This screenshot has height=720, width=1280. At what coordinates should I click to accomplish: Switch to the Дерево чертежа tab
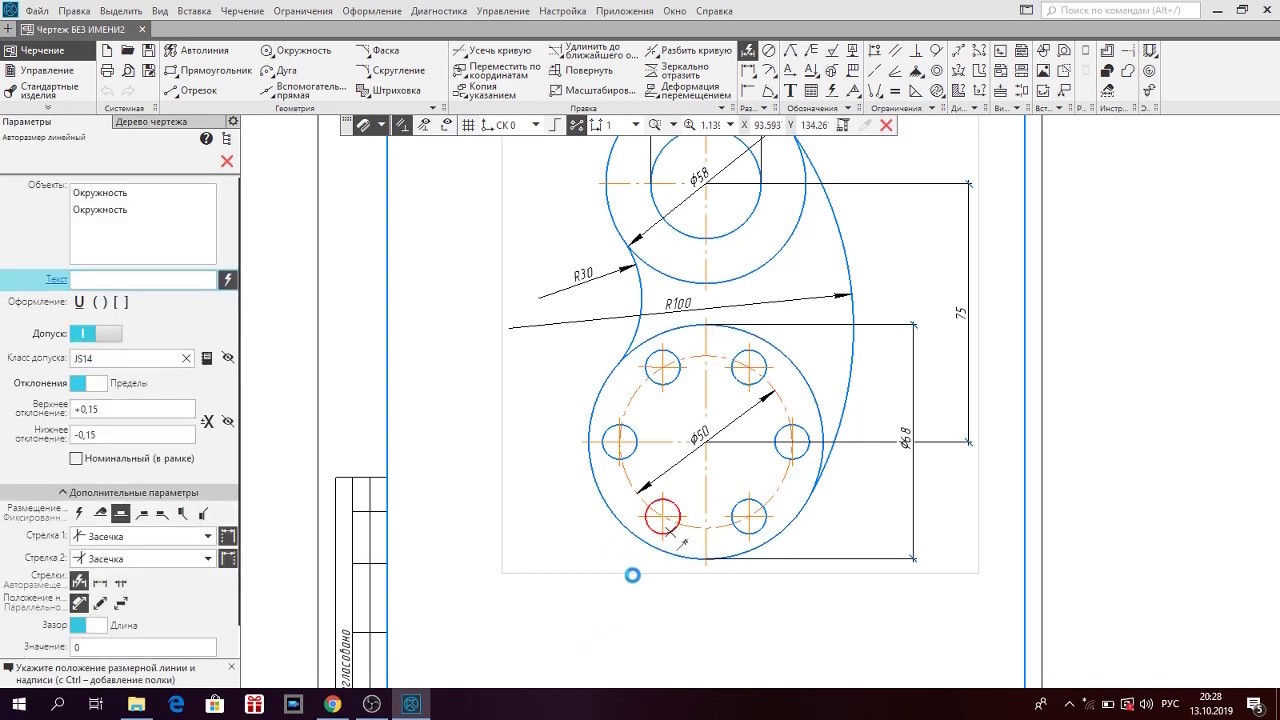point(151,122)
